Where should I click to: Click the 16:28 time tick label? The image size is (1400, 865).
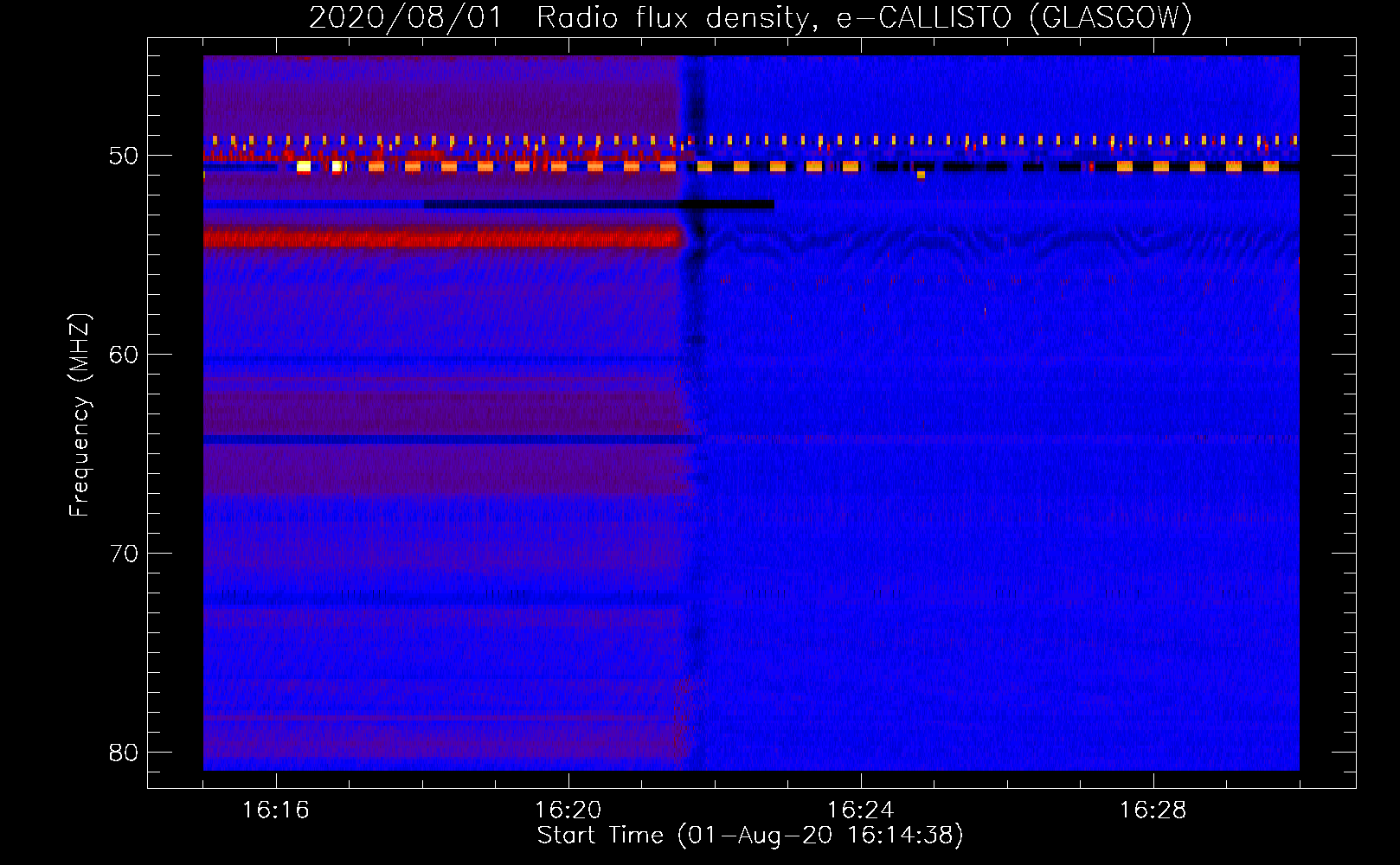1153,810
